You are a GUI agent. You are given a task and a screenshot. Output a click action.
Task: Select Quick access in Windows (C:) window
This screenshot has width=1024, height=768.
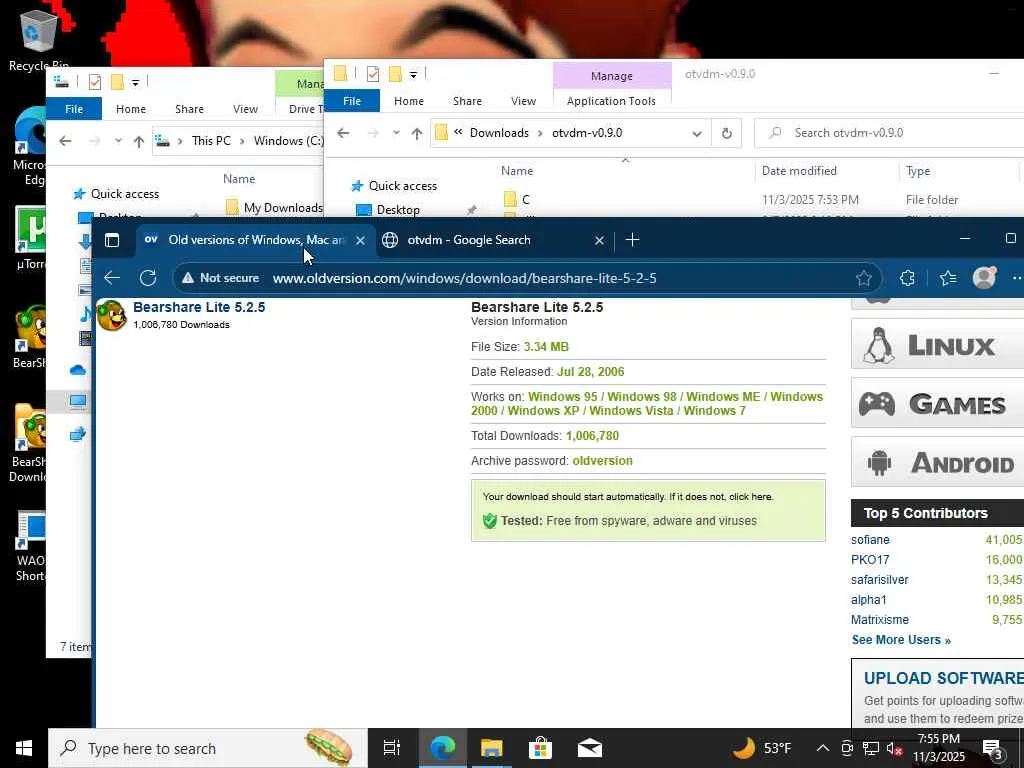tap(125, 194)
